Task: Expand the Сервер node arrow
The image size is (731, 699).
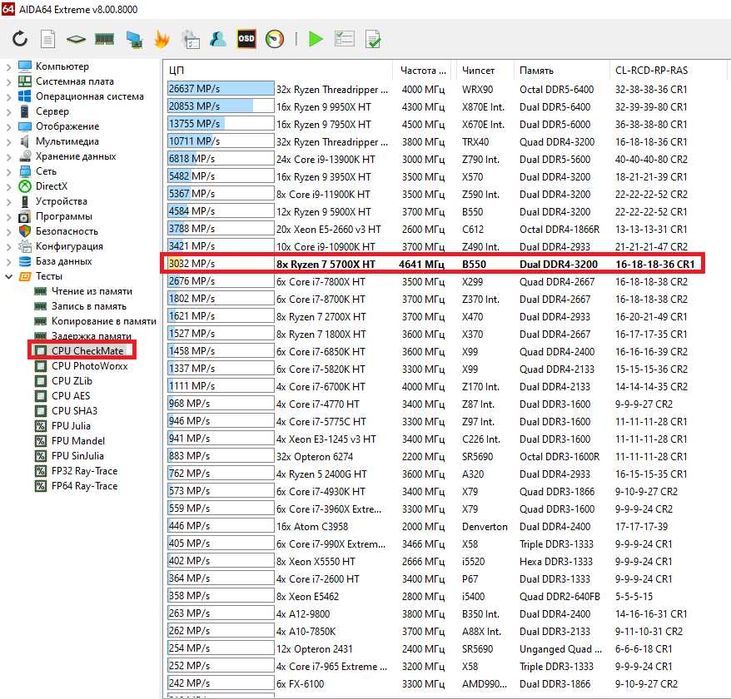Action: click(8, 111)
